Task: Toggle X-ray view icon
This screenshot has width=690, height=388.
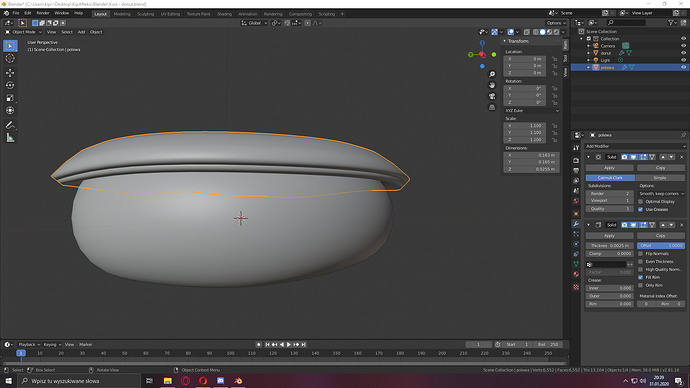Action: pos(527,32)
